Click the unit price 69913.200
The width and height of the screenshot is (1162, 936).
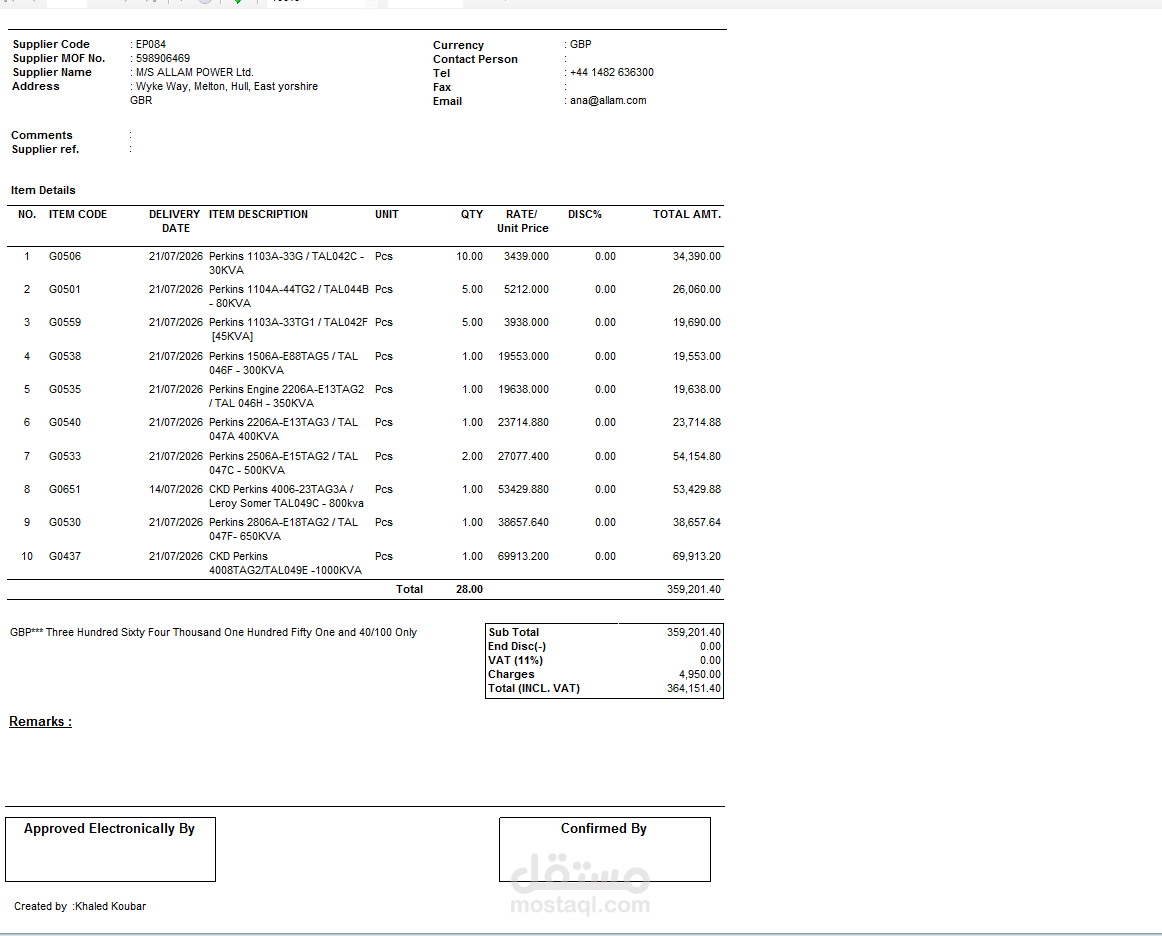(x=523, y=557)
